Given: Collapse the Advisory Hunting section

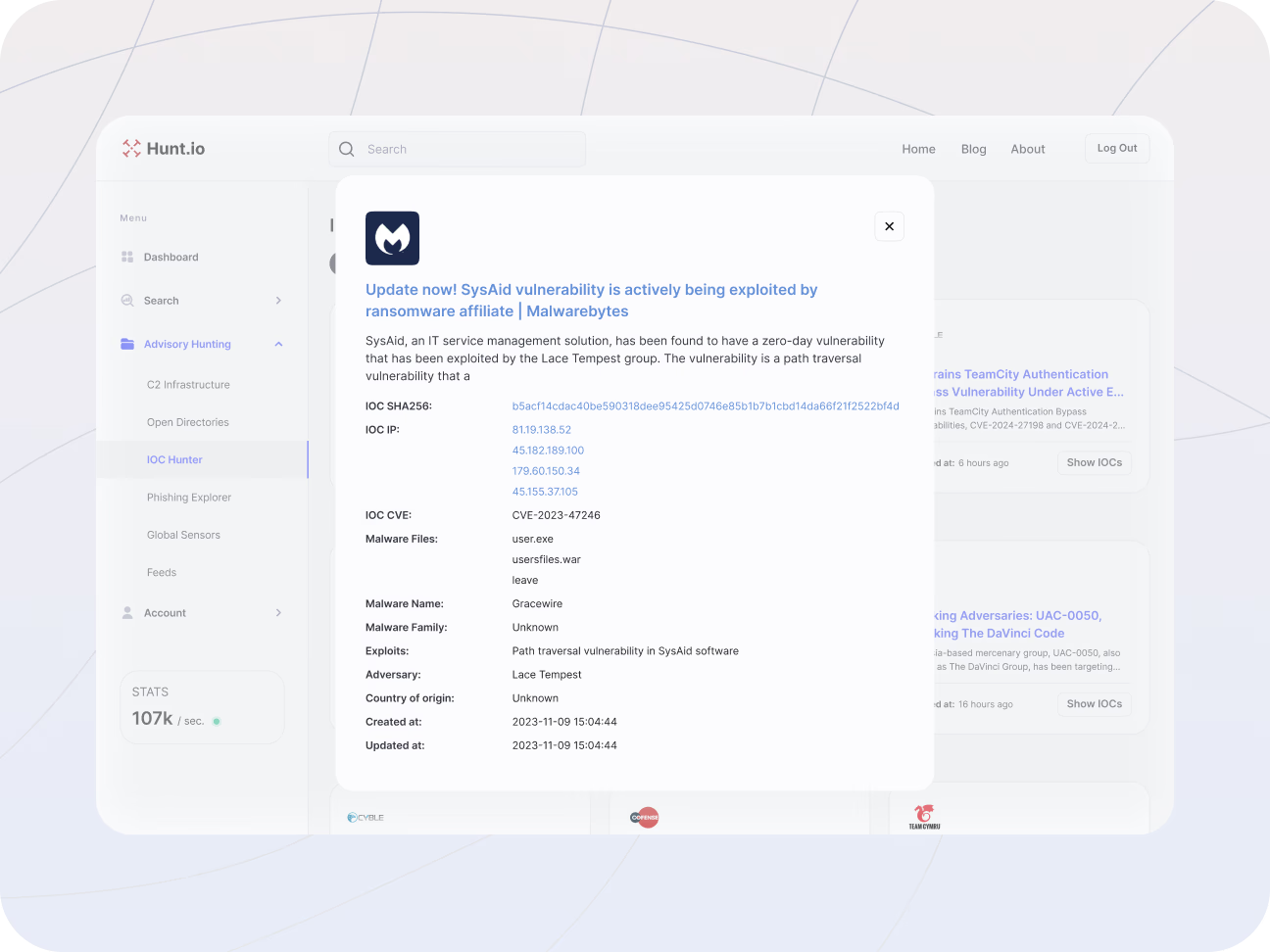Looking at the screenshot, I should (278, 344).
